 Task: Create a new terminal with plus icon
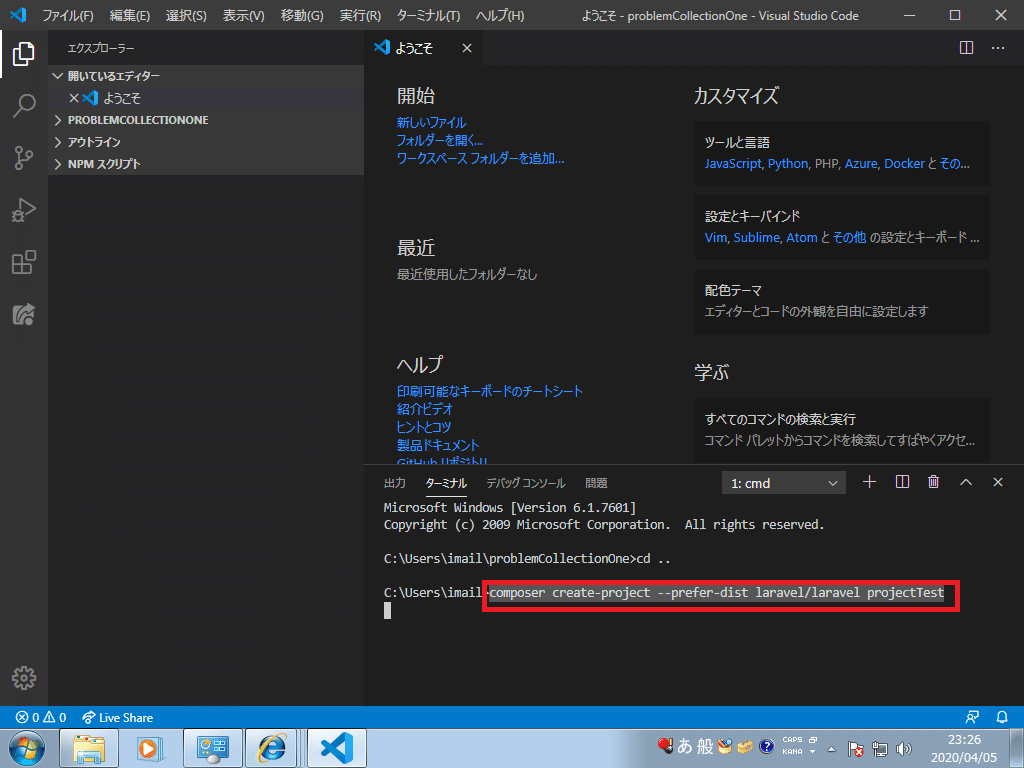point(869,482)
